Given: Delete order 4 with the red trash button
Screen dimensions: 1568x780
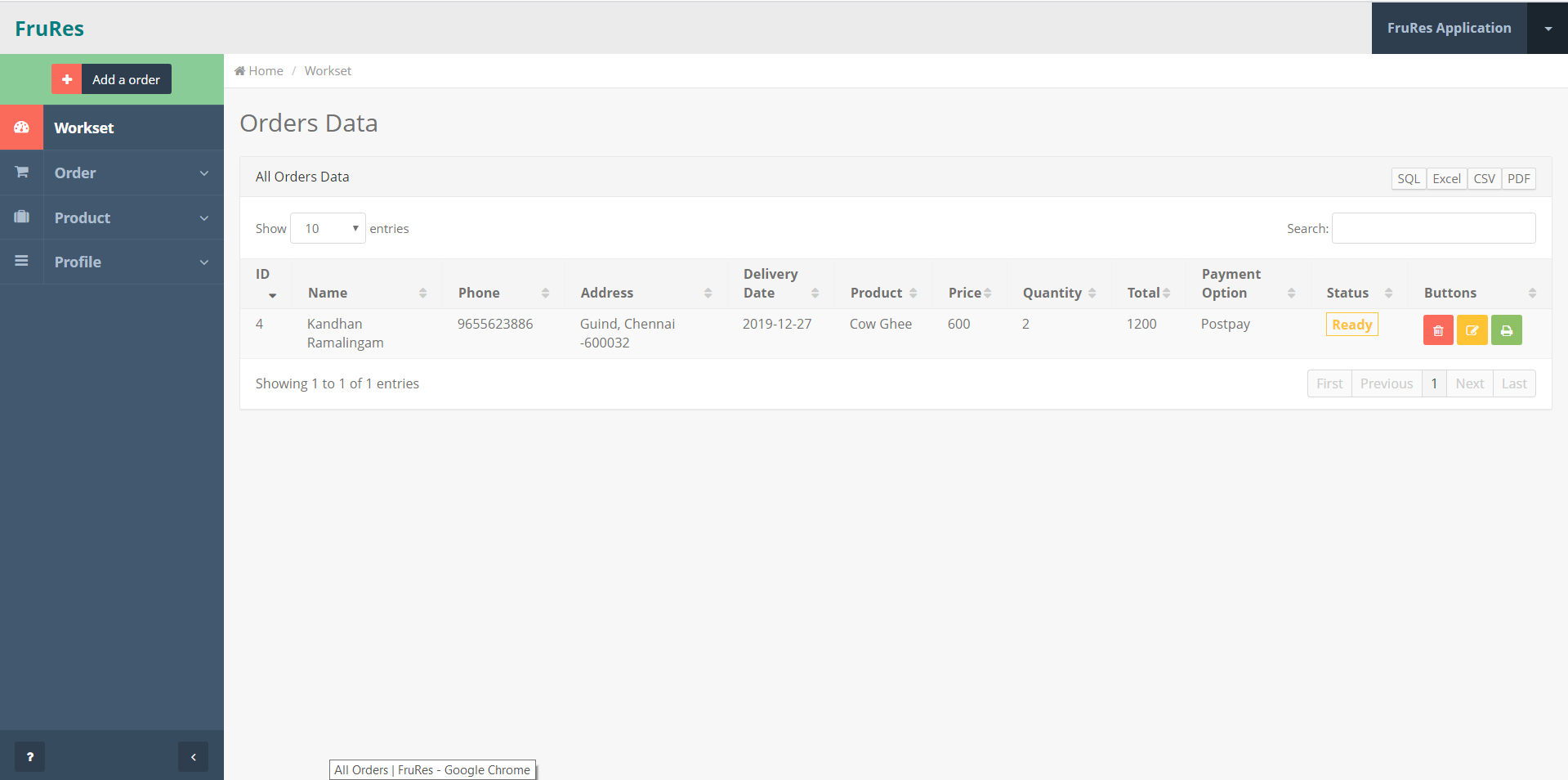Looking at the screenshot, I should 1438,330.
